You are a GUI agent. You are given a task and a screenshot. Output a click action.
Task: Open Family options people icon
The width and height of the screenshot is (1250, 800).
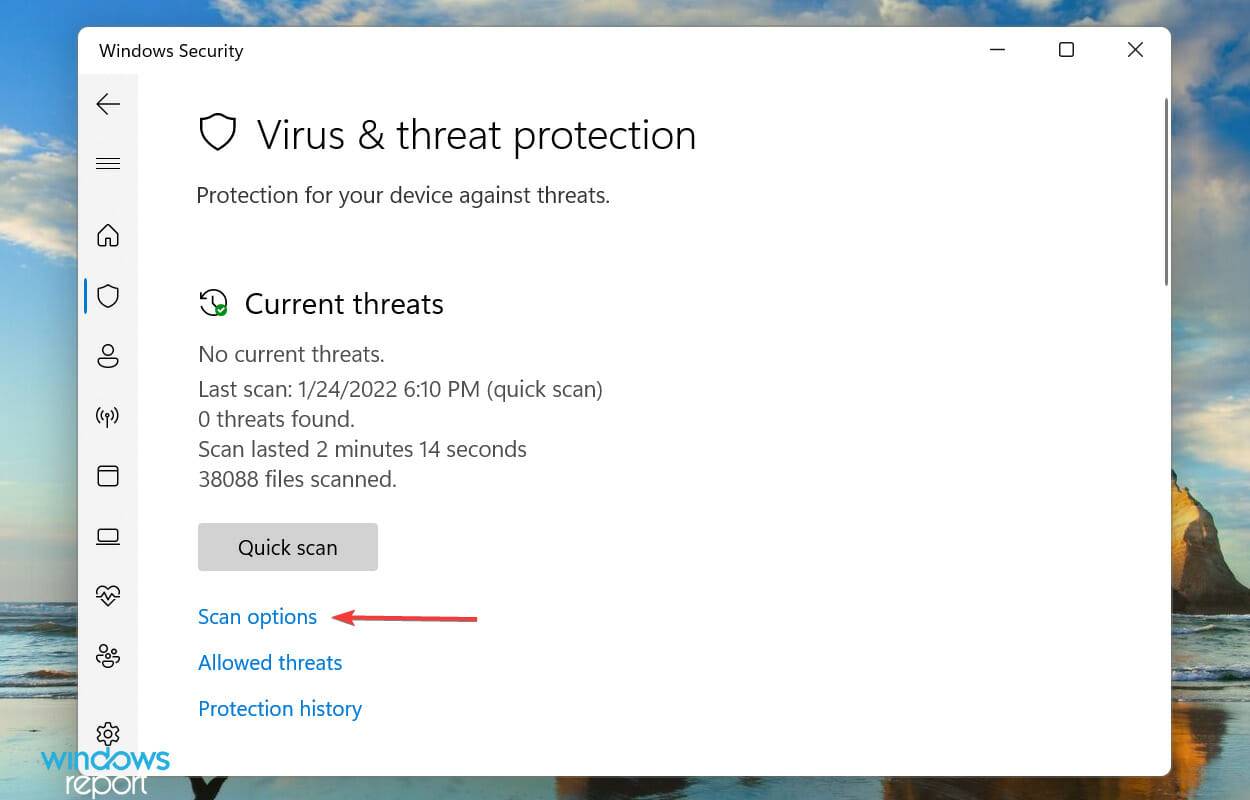pos(108,656)
